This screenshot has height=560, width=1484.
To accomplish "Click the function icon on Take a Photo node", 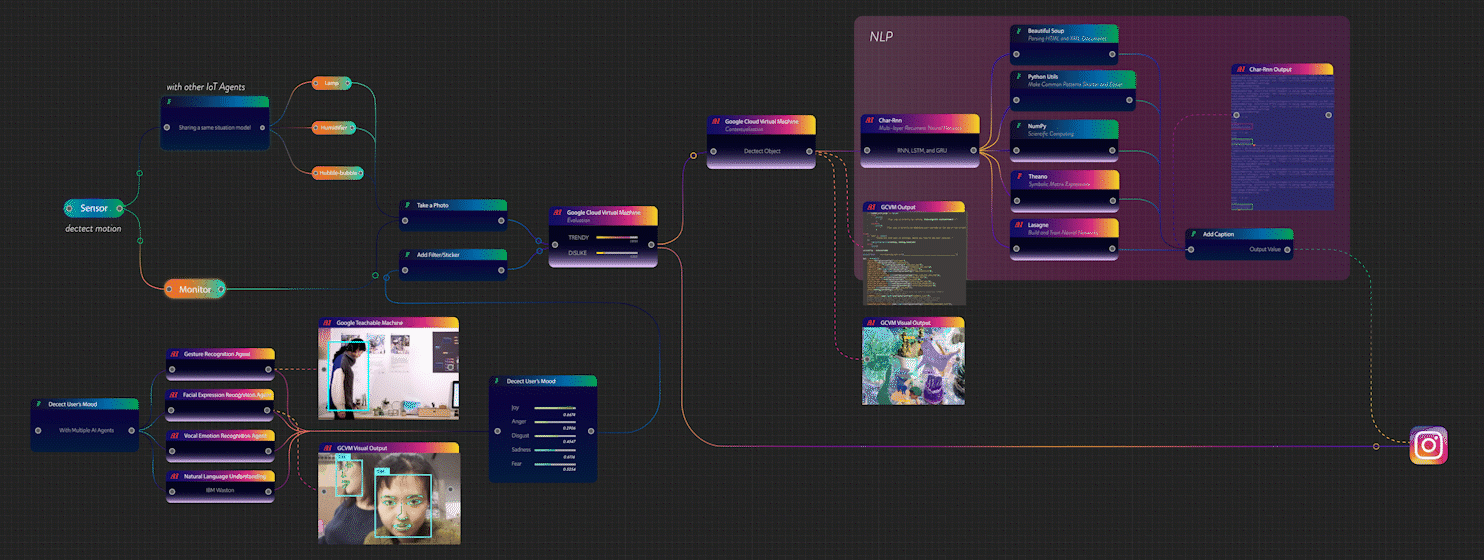I will coord(407,205).
